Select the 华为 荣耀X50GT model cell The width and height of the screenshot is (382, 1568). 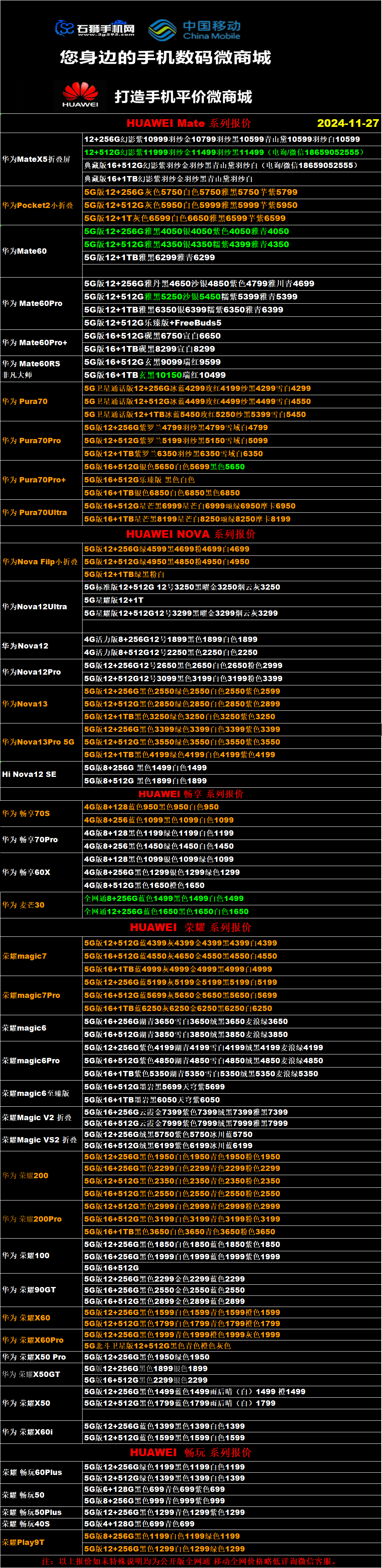pyautogui.click(x=41, y=1374)
